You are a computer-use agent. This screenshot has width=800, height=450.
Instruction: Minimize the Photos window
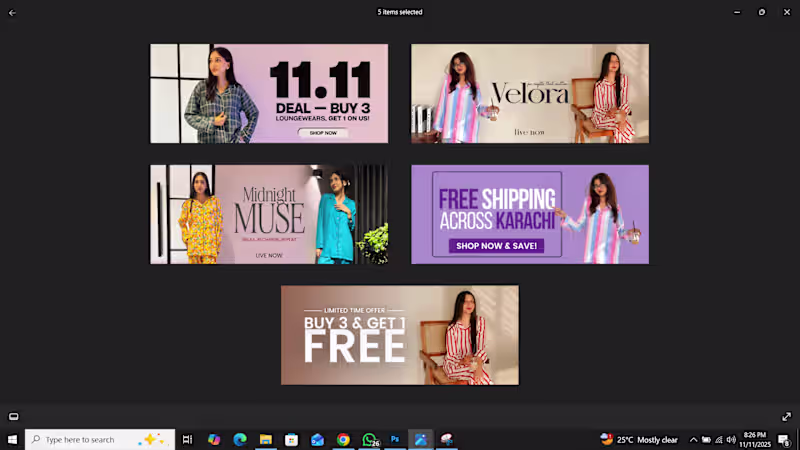coord(737,12)
